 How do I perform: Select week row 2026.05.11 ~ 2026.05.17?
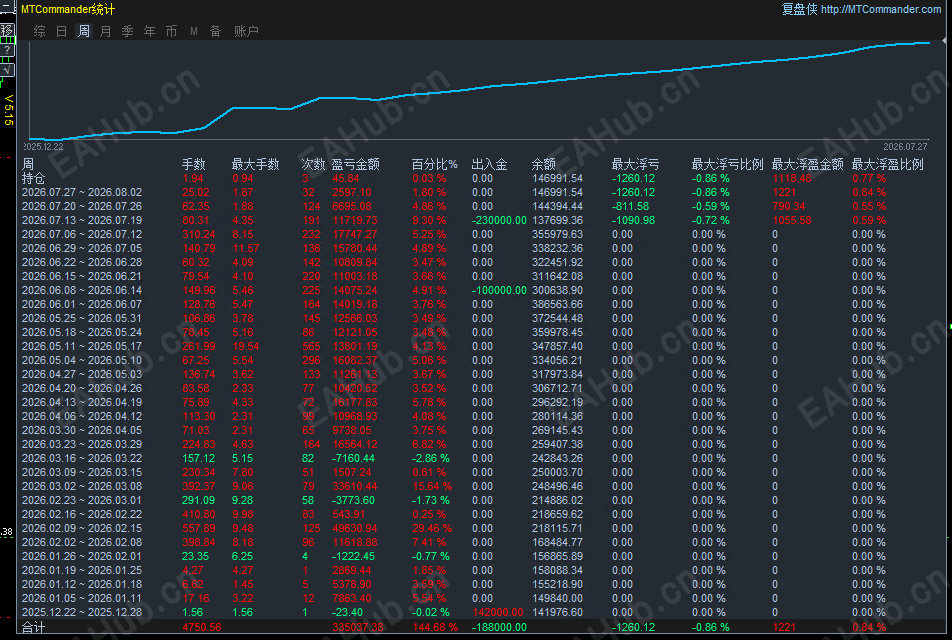[82, 346]
